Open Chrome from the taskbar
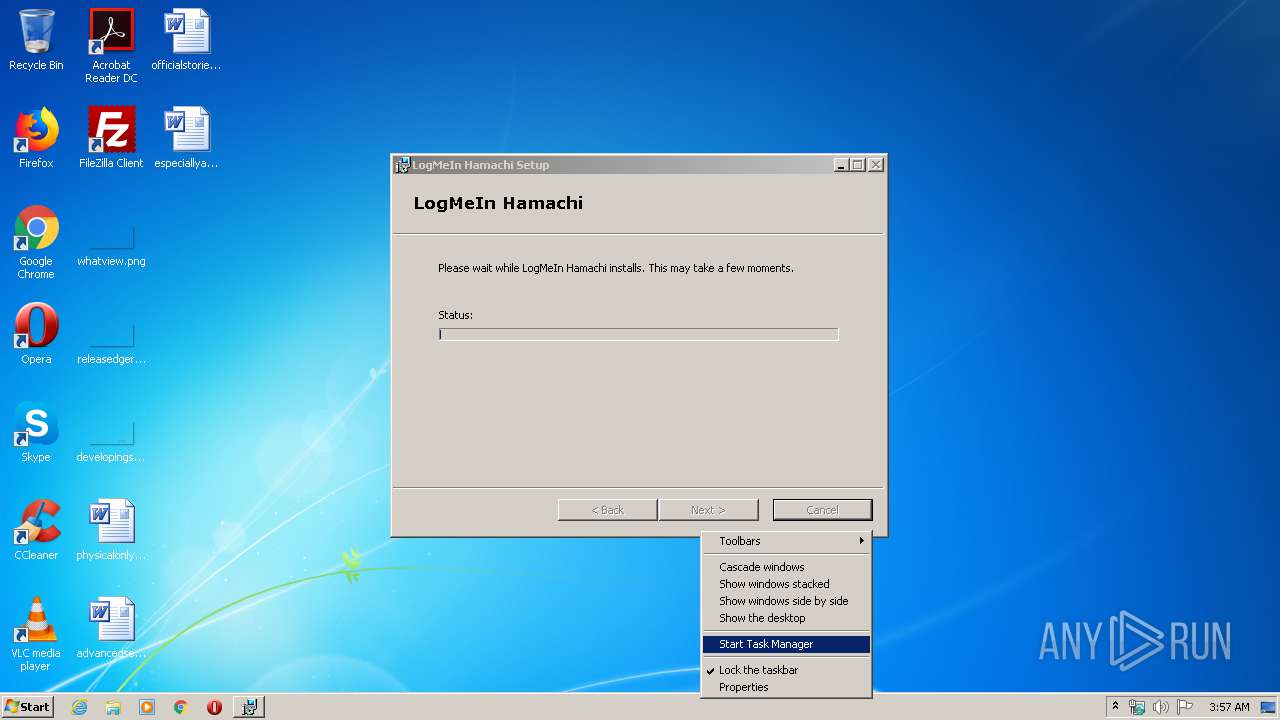The image size is (1280, 720). click(181, 707)
